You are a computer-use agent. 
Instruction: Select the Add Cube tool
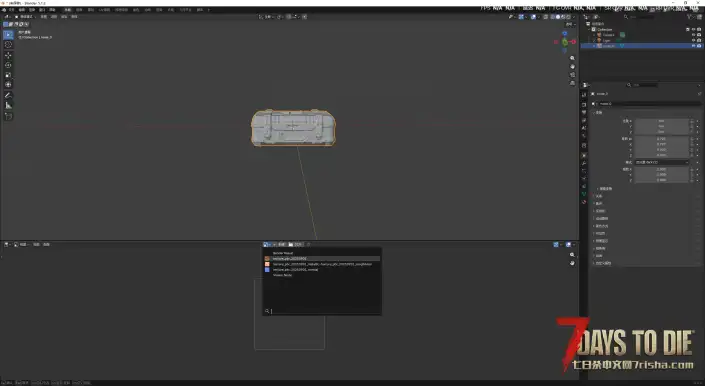pos(8,116)
